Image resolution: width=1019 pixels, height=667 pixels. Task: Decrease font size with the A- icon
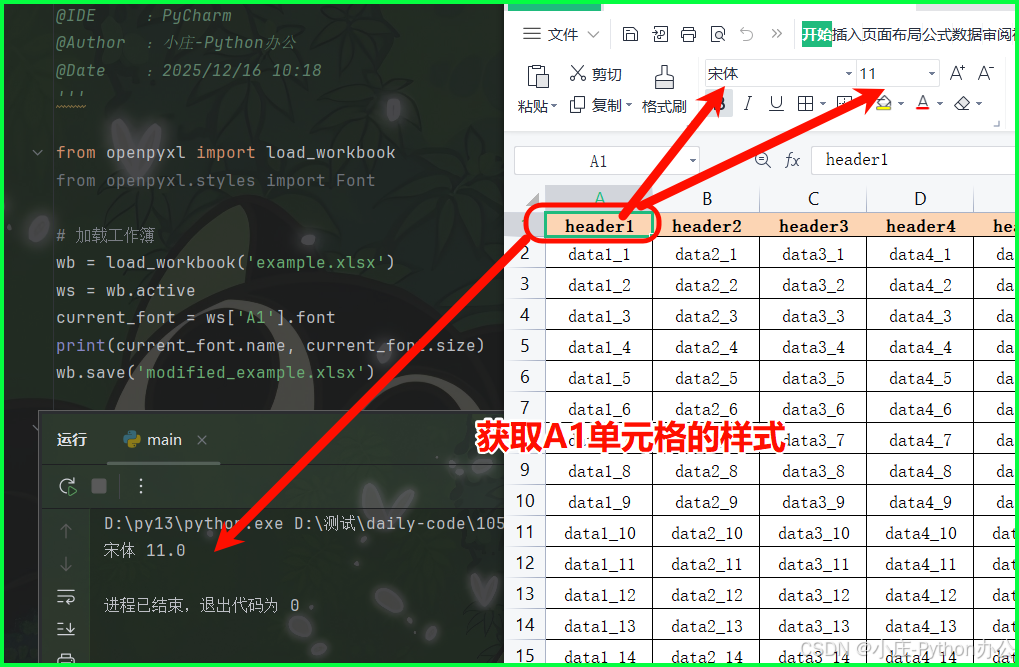coord(986,73)
